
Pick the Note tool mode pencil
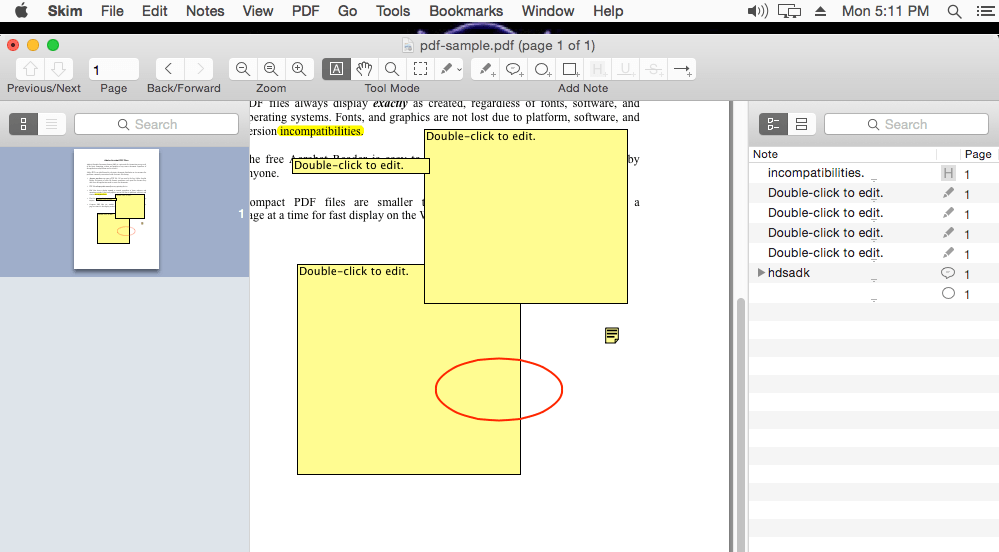point(447,69)
